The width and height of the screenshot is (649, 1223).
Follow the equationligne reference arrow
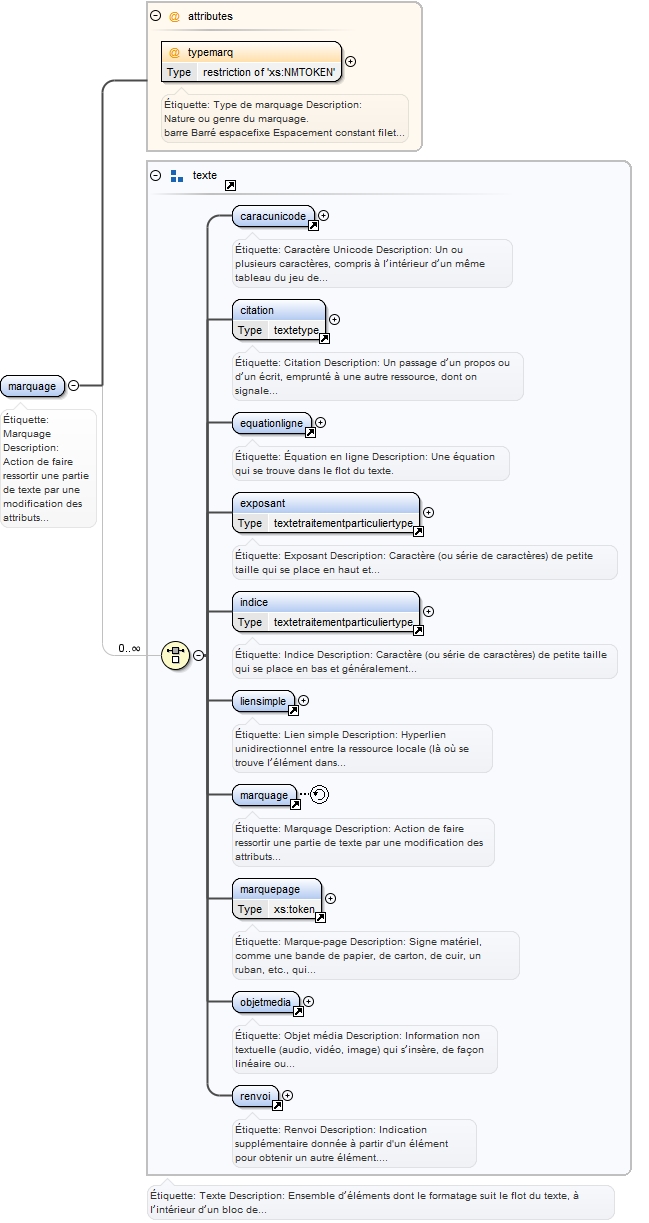tap(309, 433)
